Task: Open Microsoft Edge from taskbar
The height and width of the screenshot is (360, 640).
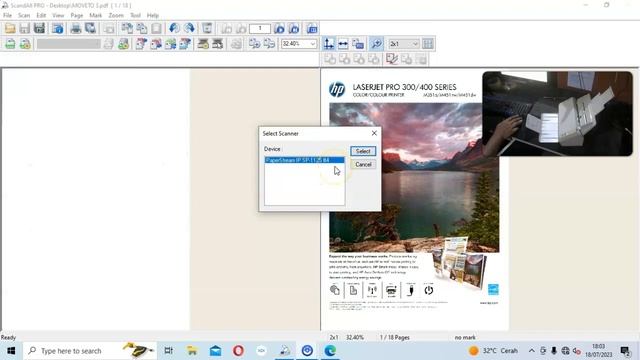Action: tap(330, 351)
